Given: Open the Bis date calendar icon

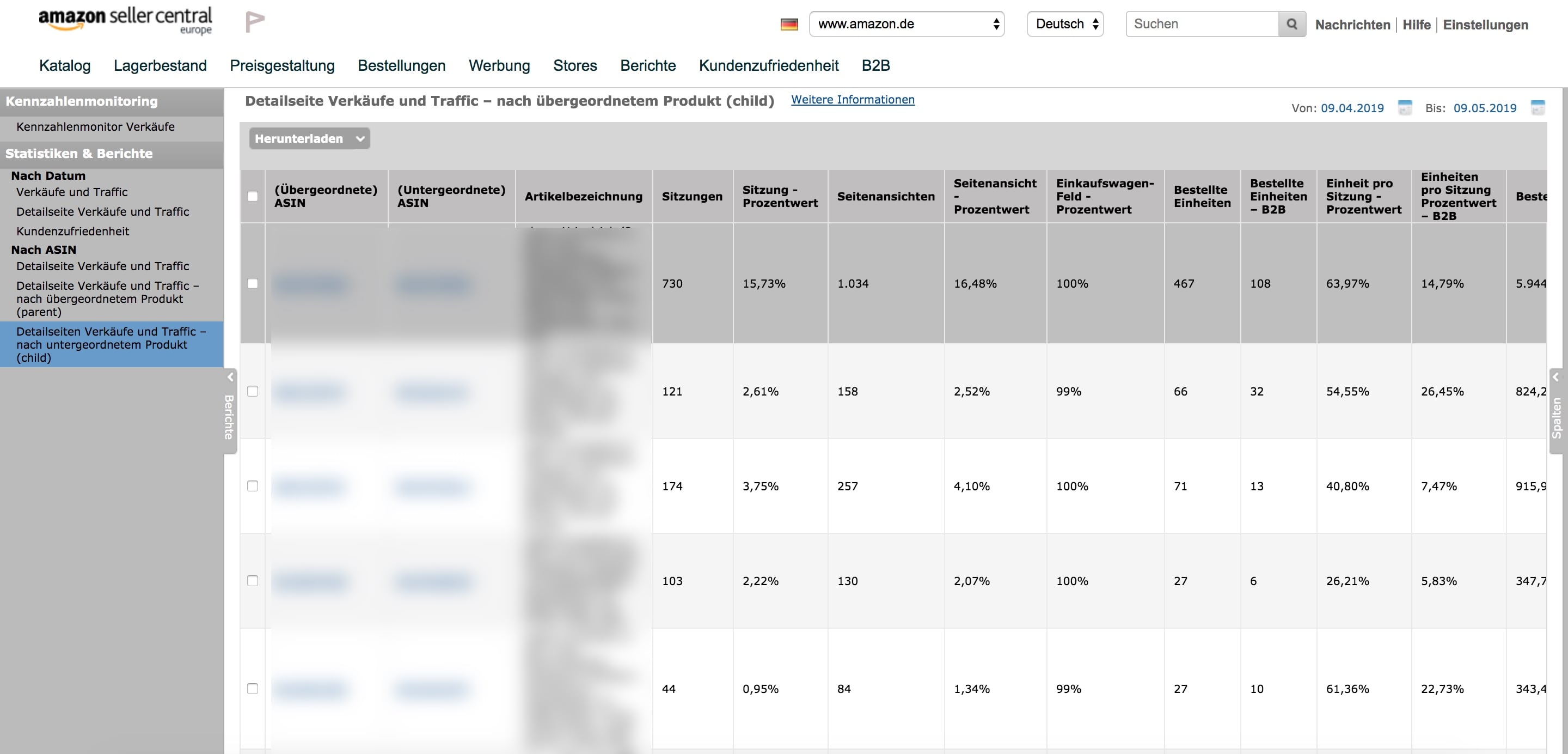Looking at the screenshot, I should tap(1538, 108).
